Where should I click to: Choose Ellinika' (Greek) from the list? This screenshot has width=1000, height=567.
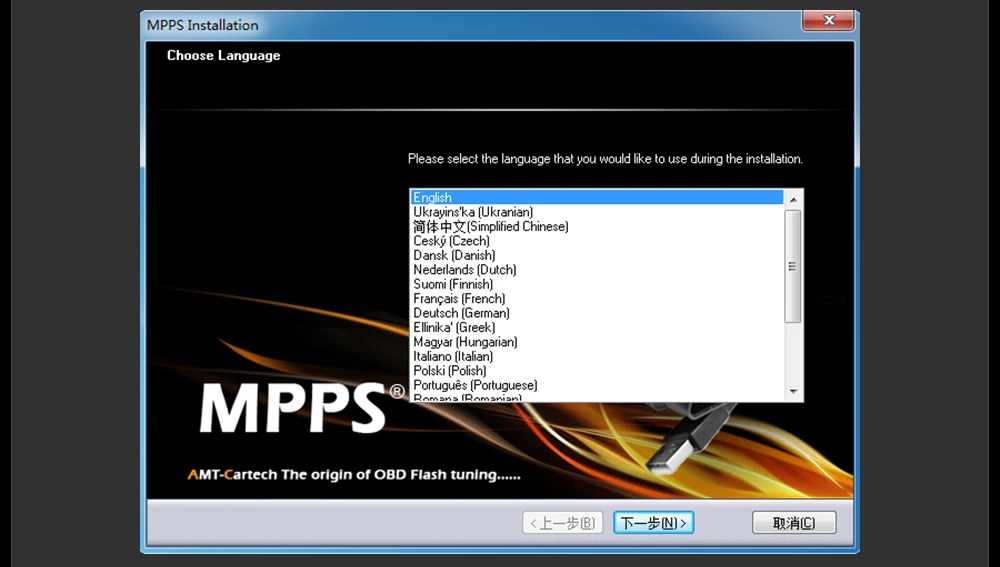click(x=597, y=327)
